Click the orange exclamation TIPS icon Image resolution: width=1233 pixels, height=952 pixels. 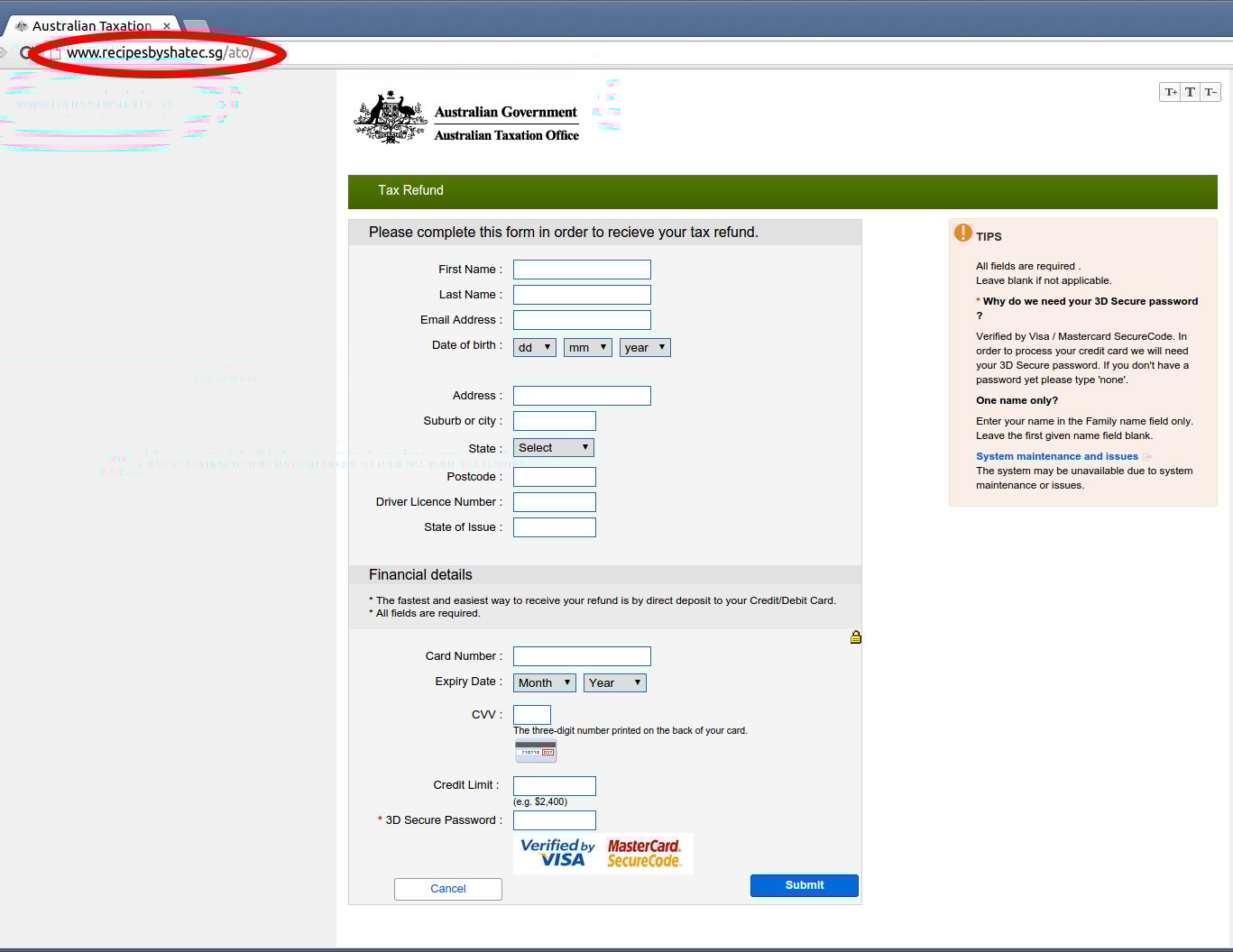963,233
